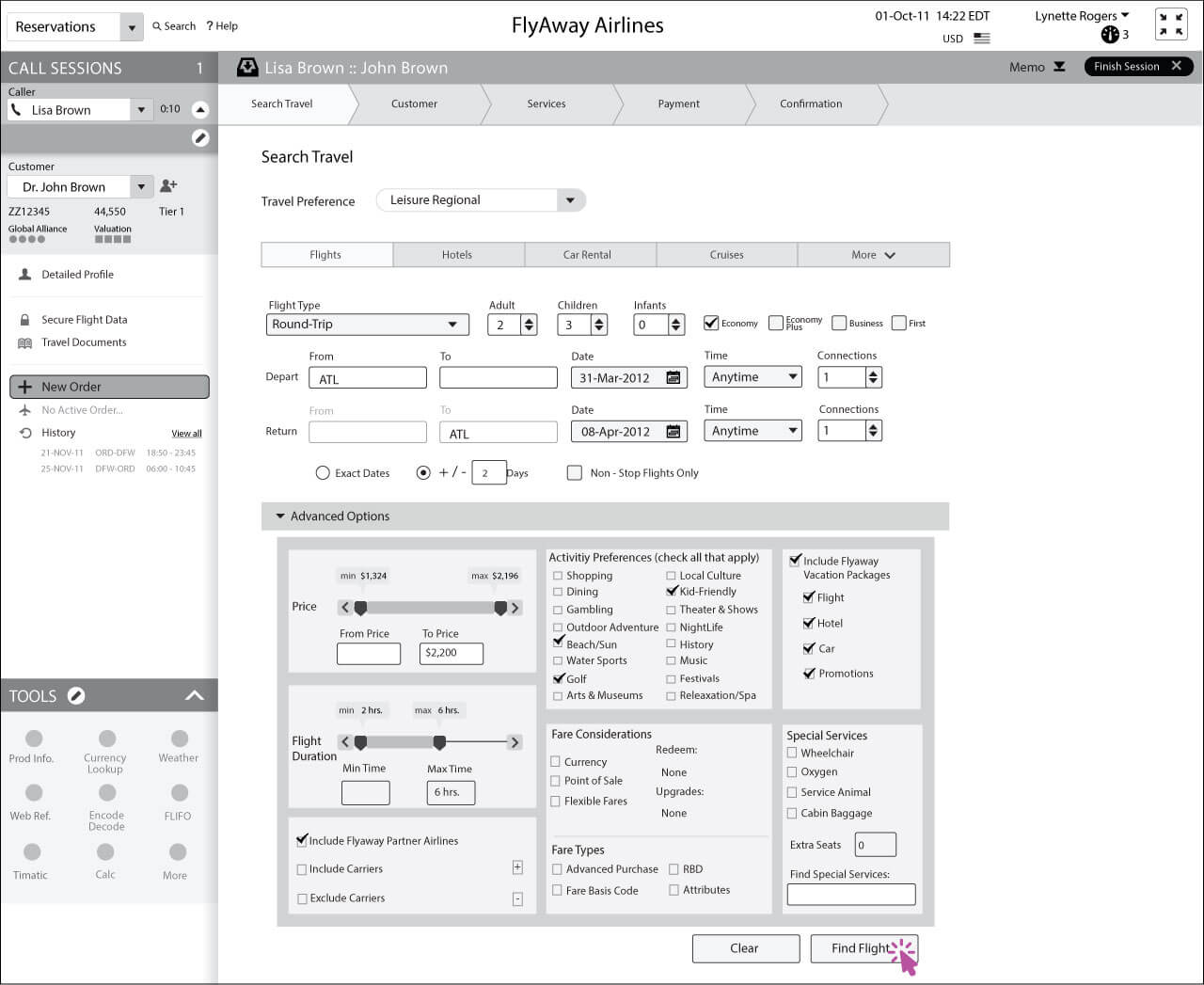Go to the Payment step

point(679,104)
